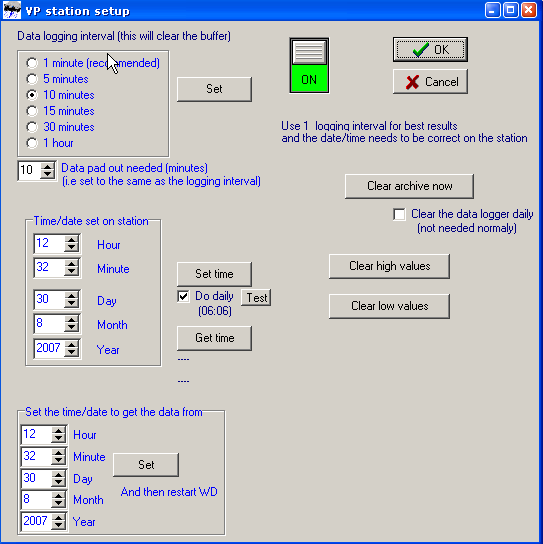The height and width of the screenshot is (544, 543).
Task: Click the Clear archive now button
Action: (x=409, y=186)
